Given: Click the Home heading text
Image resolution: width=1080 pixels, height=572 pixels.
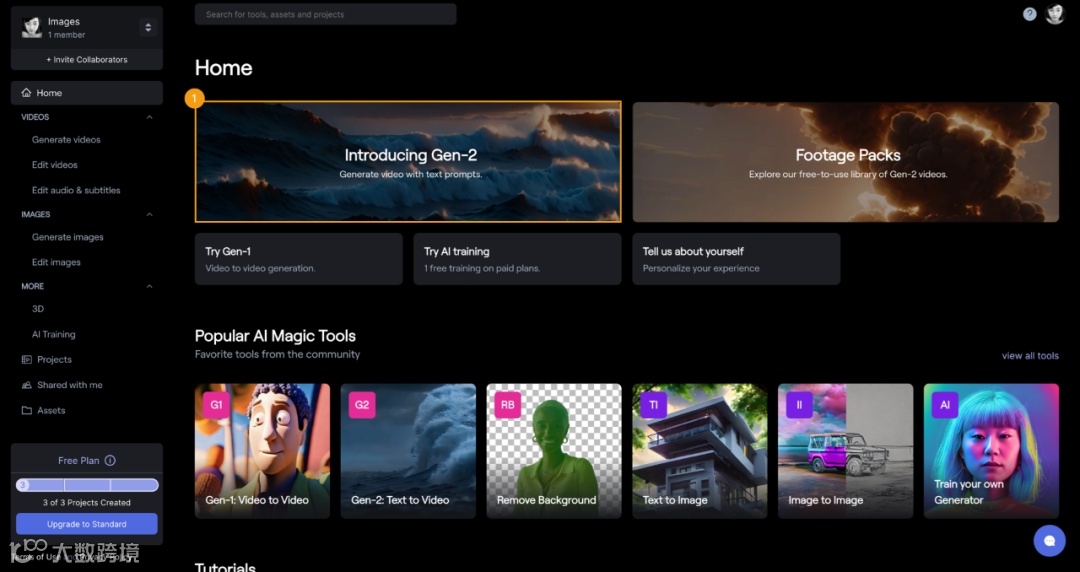Looking at the screenshot, I should [x=223, y=68].
